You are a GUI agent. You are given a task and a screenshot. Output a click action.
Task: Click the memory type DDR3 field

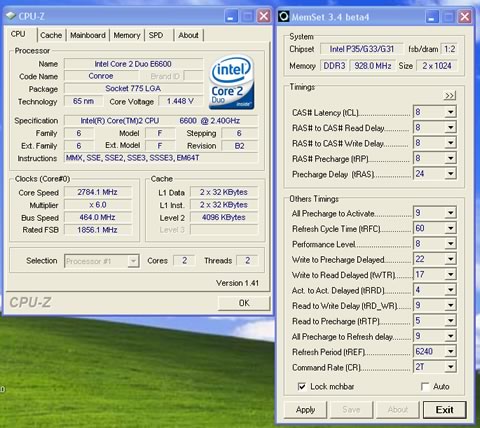coord(334,66)
